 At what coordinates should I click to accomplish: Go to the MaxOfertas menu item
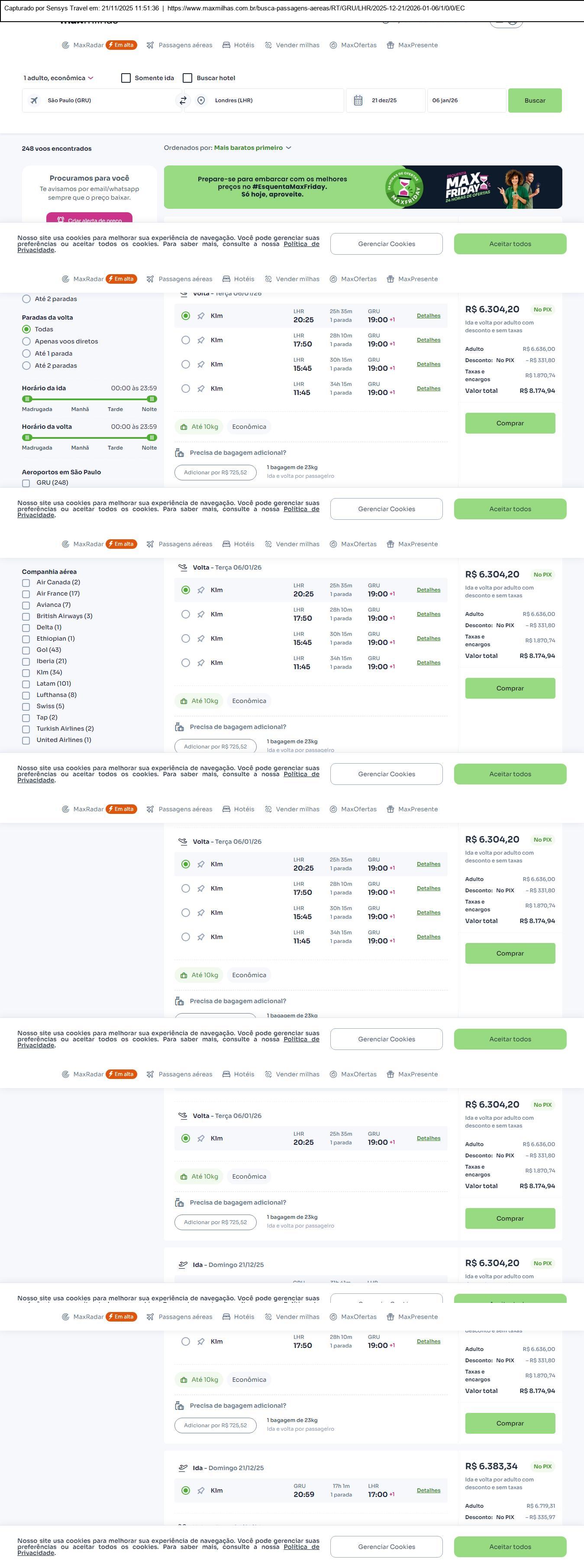[x=353, y=45]
